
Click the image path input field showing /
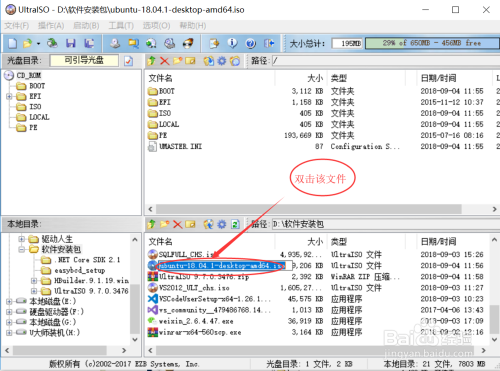click(x=386, y=61)
